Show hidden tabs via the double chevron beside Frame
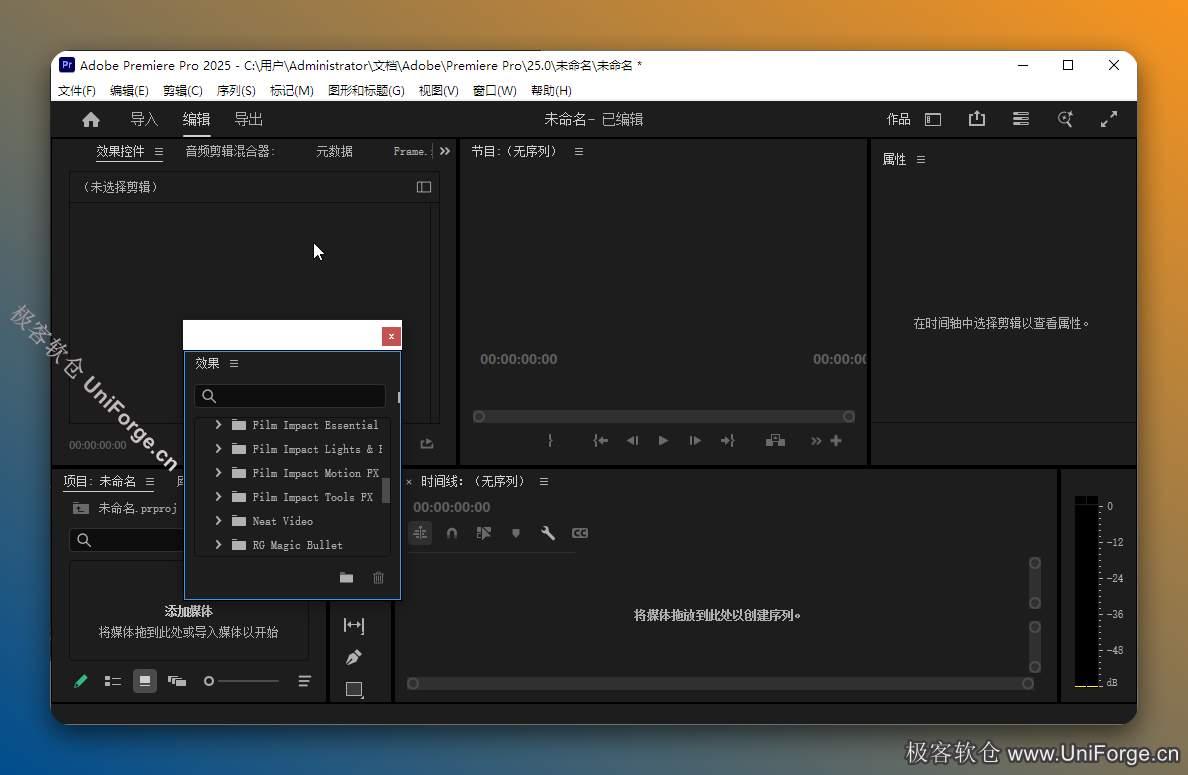The image size is (1188, 775). [x=445, y=152]
